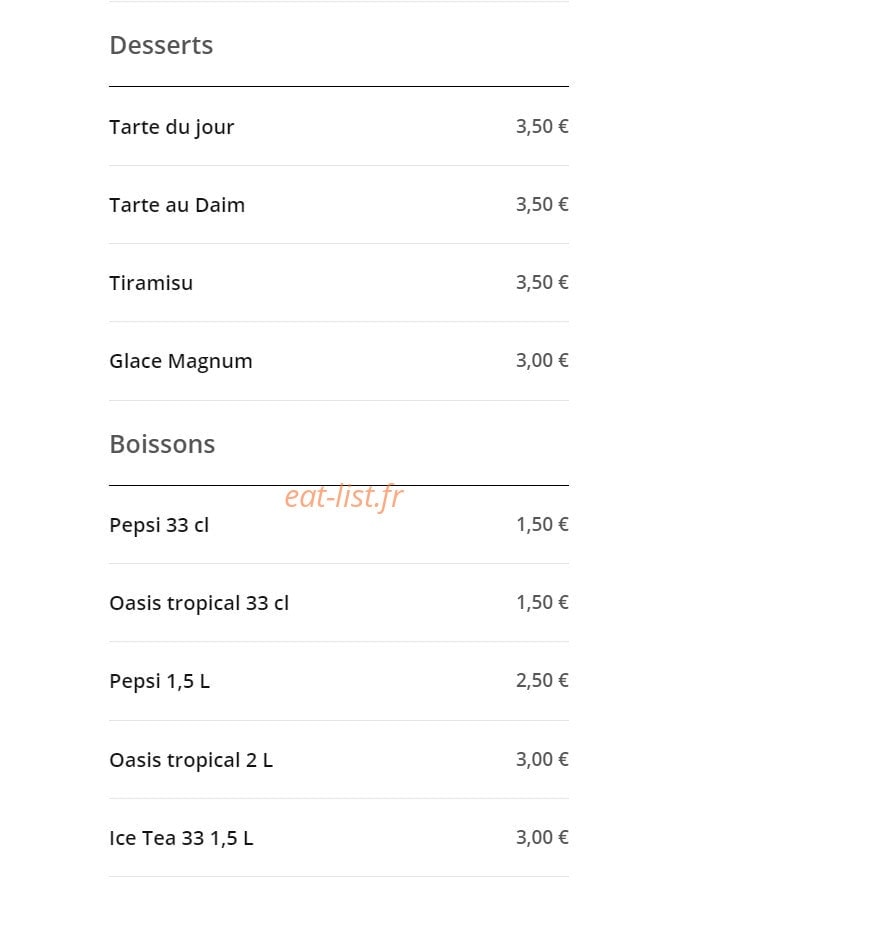
Task: Click the 2,50 € price of Pepsi 1,5 L
Action: click(542, 680)
